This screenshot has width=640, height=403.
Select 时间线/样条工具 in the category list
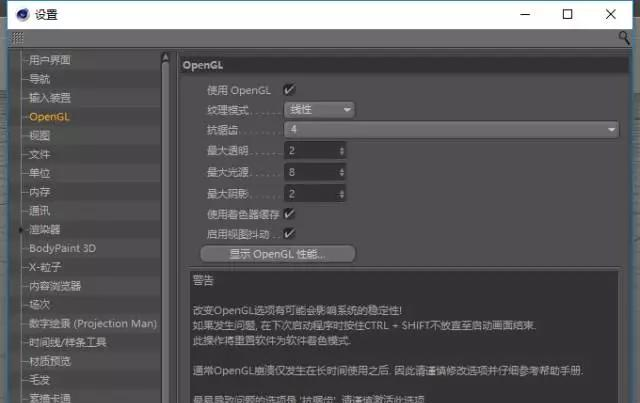[68, 342]
